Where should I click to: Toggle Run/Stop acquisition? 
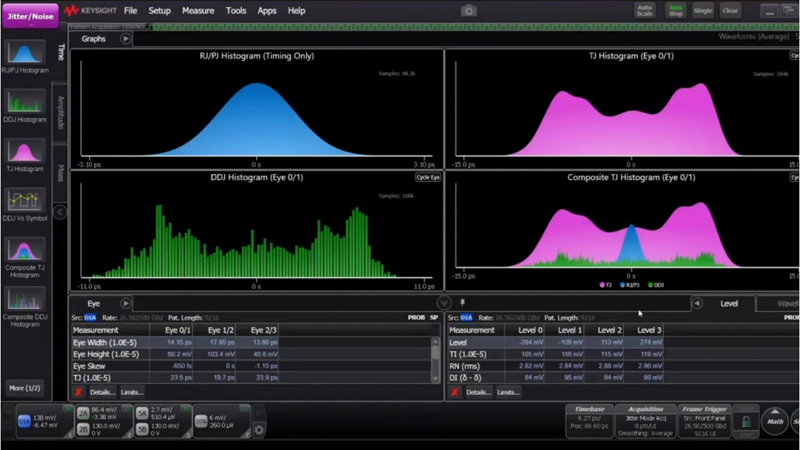tap(676, 11)
